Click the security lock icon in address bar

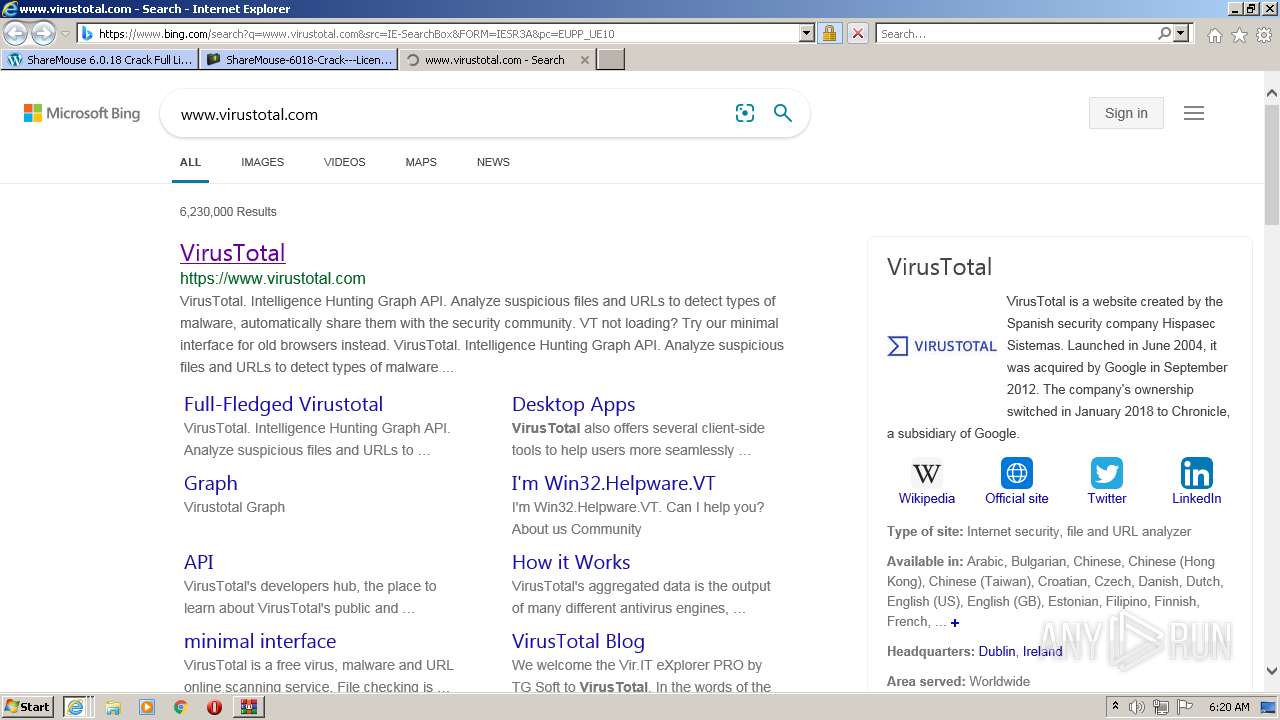pyautogui.click(x=829, y=33)
